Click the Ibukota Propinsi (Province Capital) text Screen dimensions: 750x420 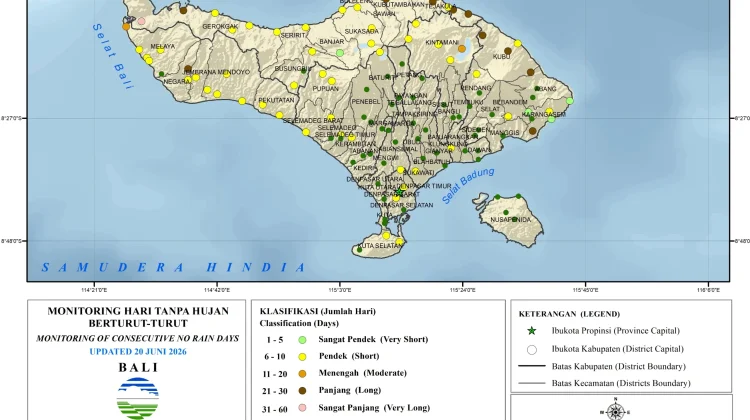coord(616,331)
